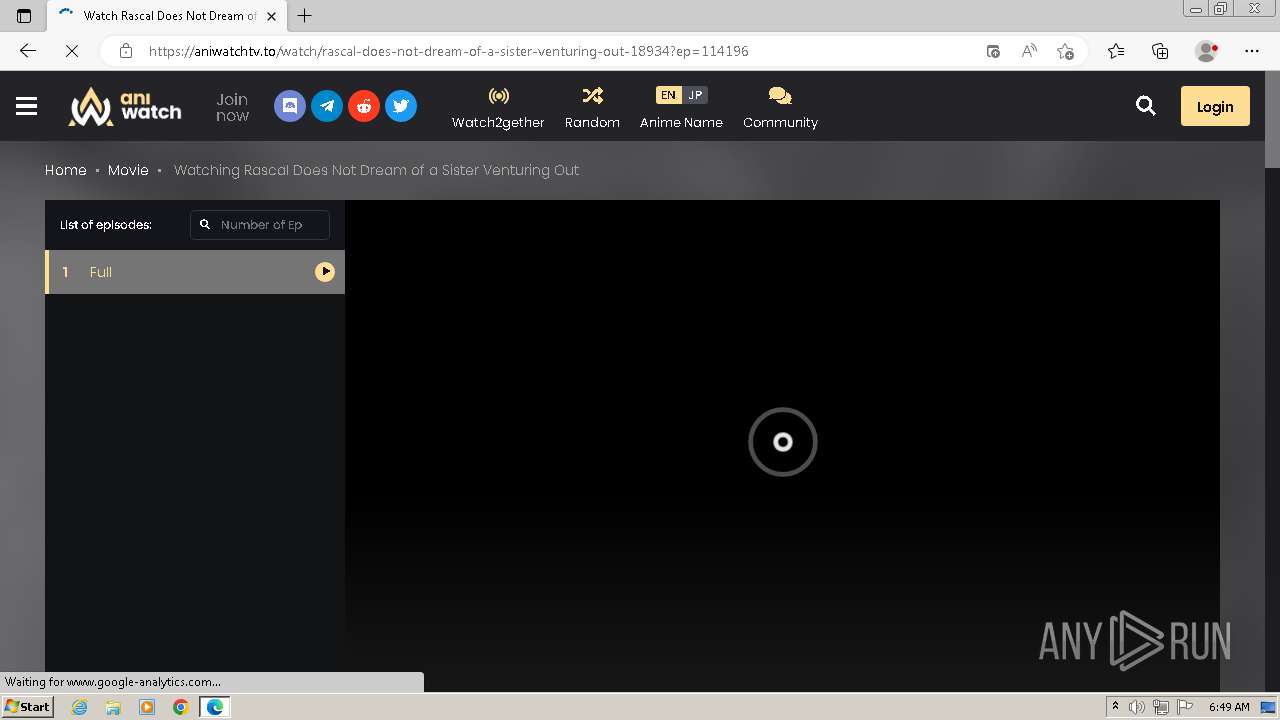Open the browser profile avatar
Image resolution: width=1280 pixels, height=720 pixels.
point(1206,51)
